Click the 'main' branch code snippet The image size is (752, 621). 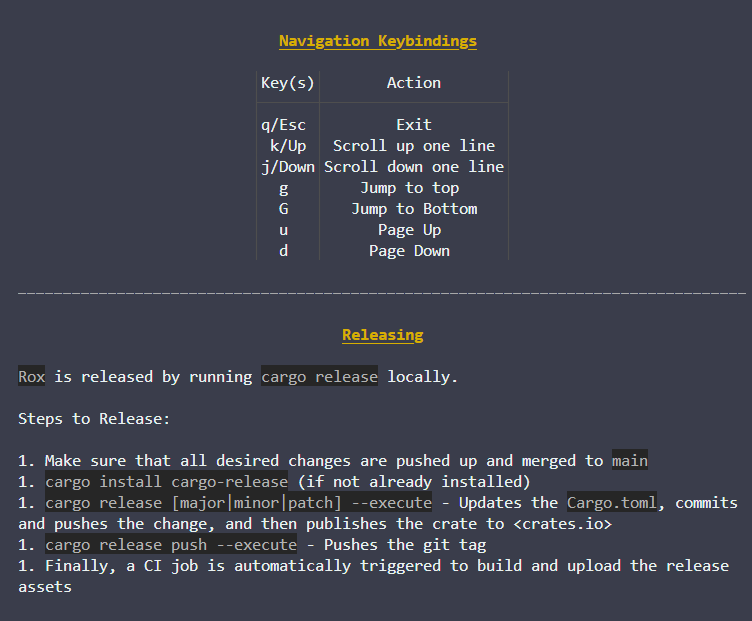pos(630,461)
